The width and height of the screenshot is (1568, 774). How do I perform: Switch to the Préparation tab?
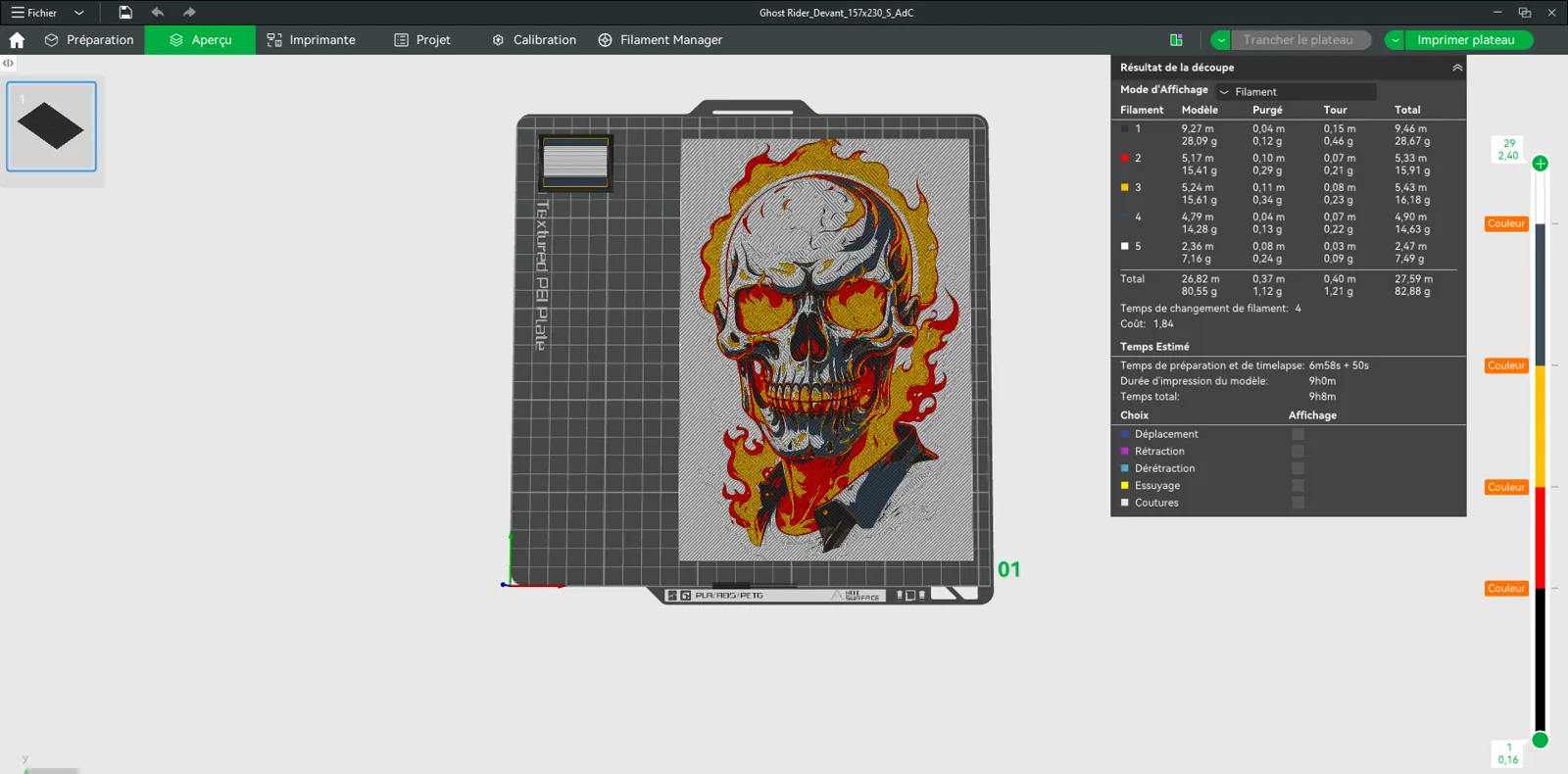(89, 40)
